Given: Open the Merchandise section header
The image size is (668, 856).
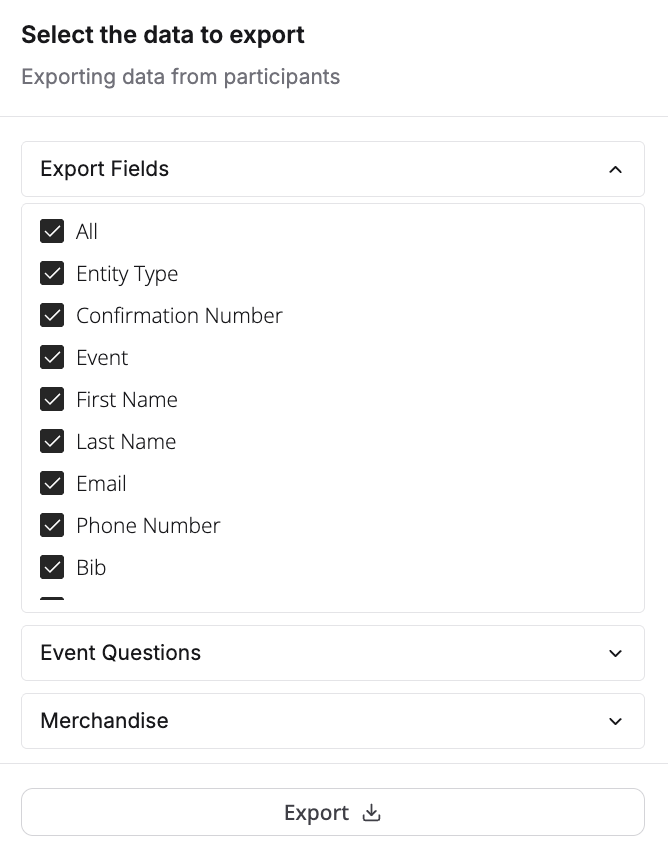Looking at the screenshot, I should [105, 721].
